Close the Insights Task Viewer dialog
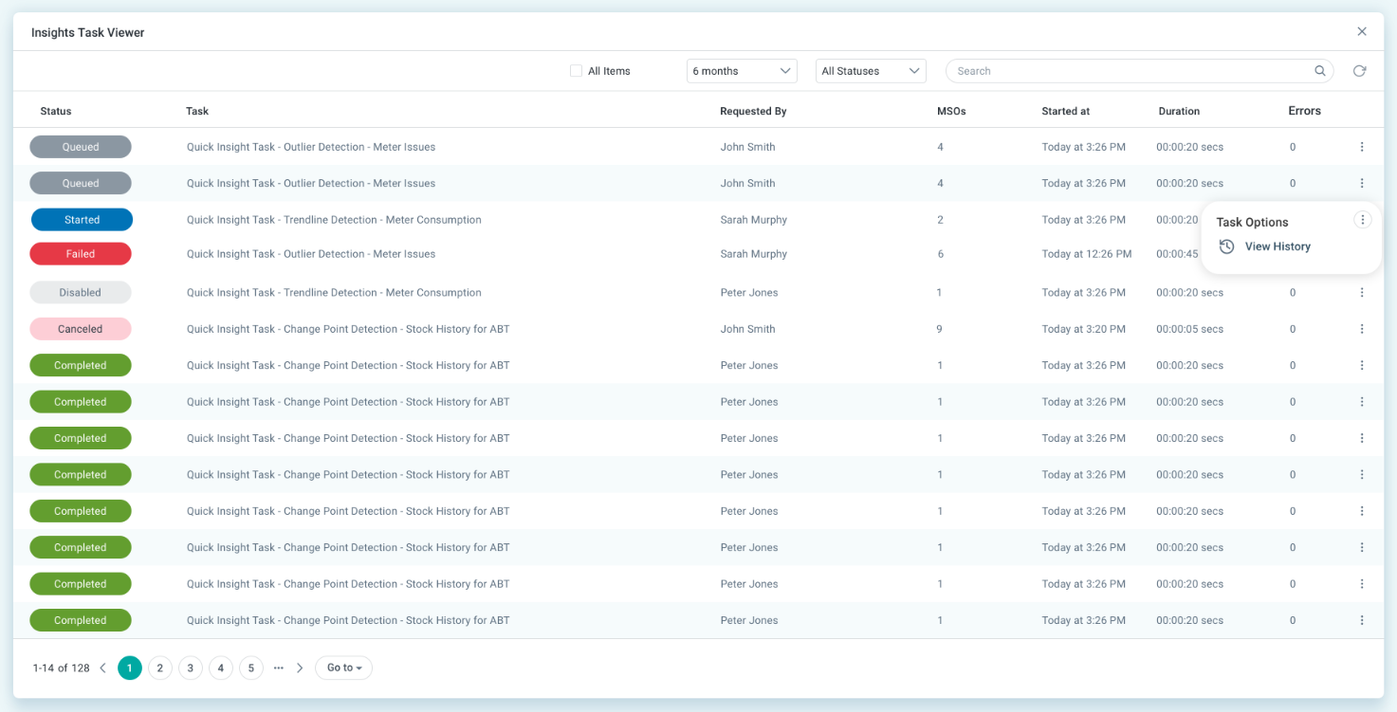1397x712 pixels. 1361,32
